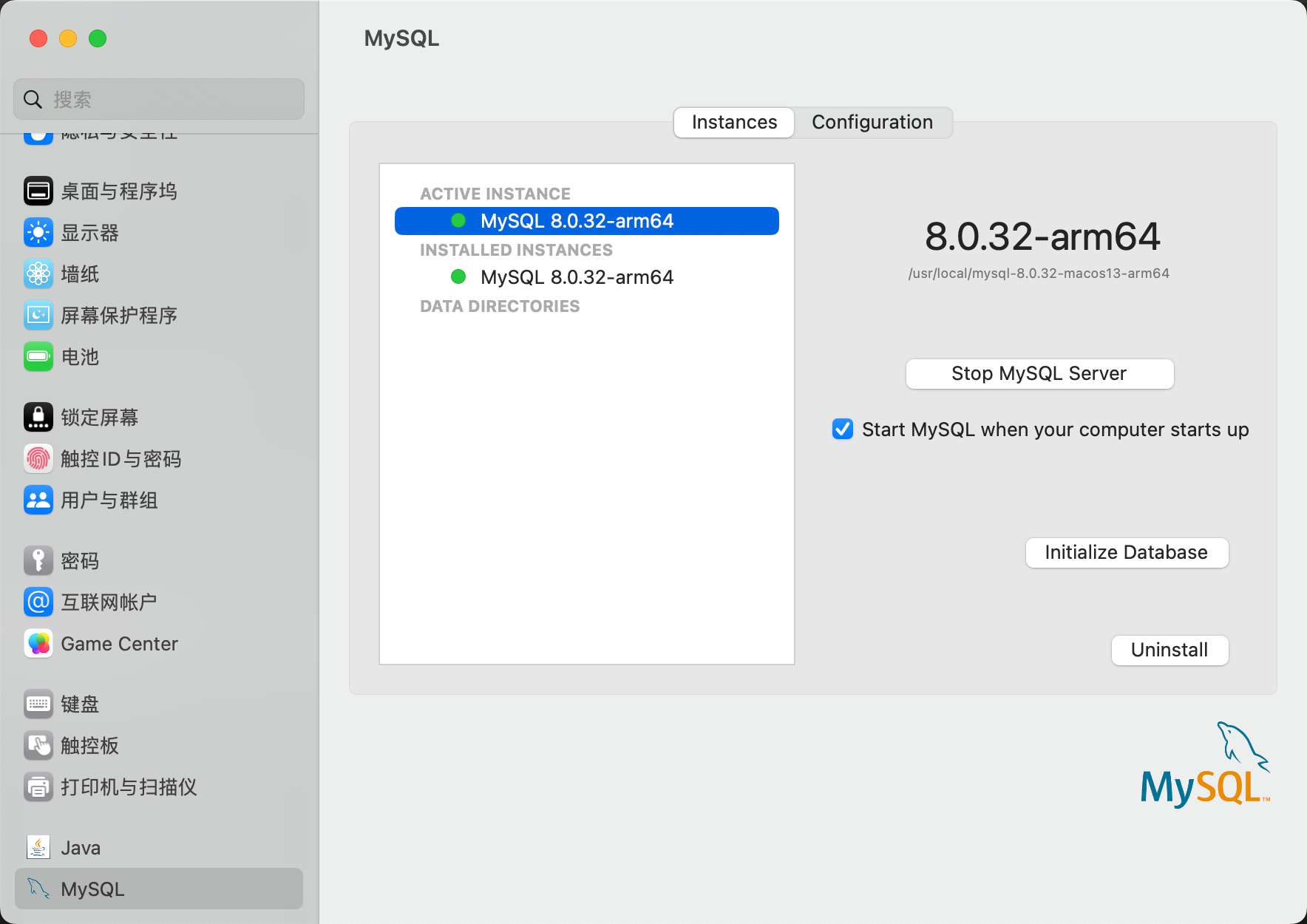Click Initialize Database button

[x=1127, y=552]
